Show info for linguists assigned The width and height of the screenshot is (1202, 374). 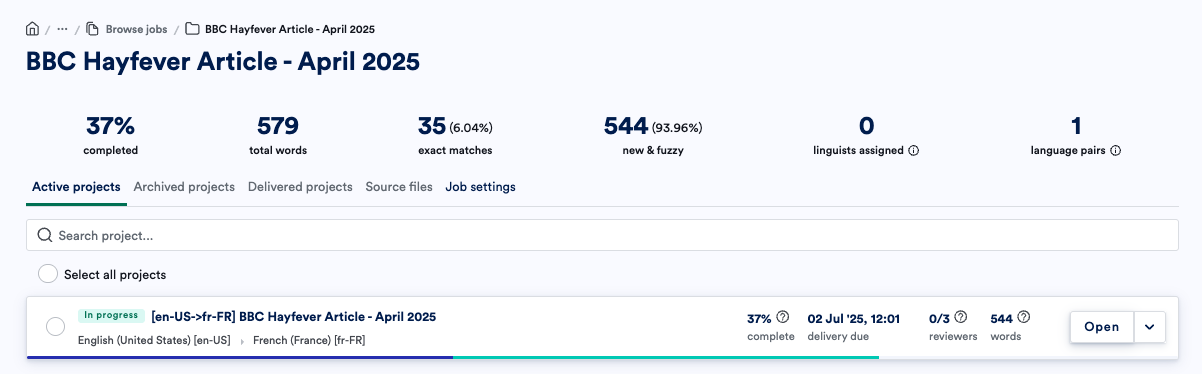click(x=914, y=151)
